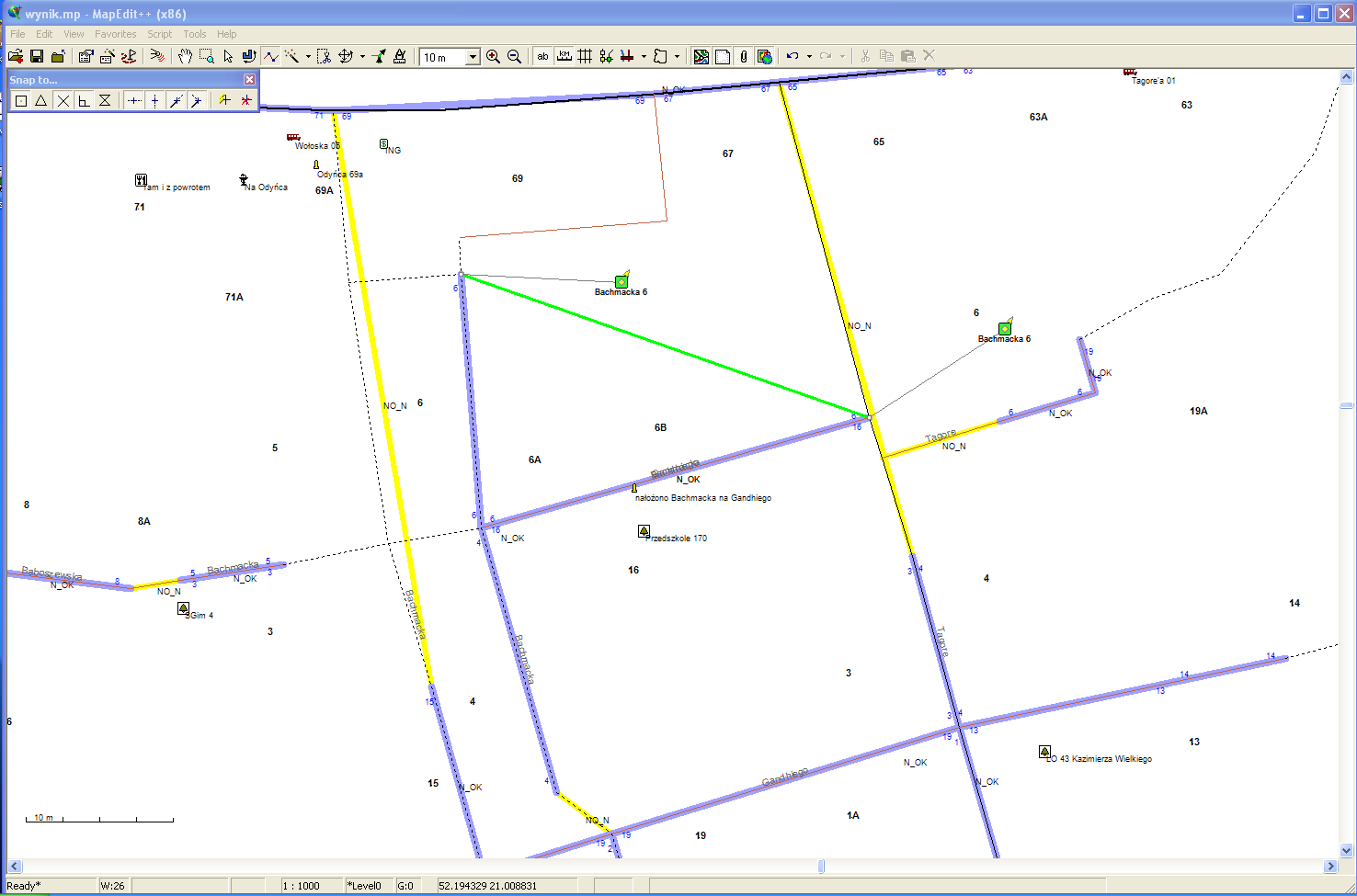Toggle snap to square node option

21,101
